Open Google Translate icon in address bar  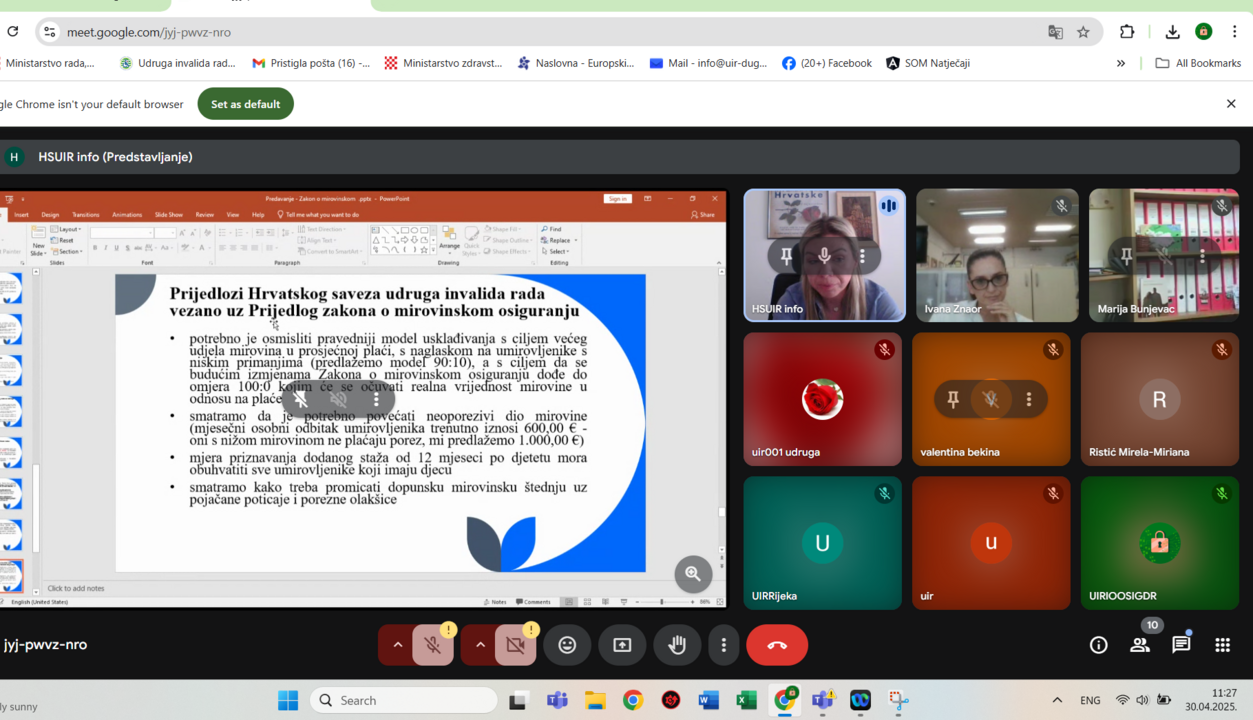(x=1055, y=32)
